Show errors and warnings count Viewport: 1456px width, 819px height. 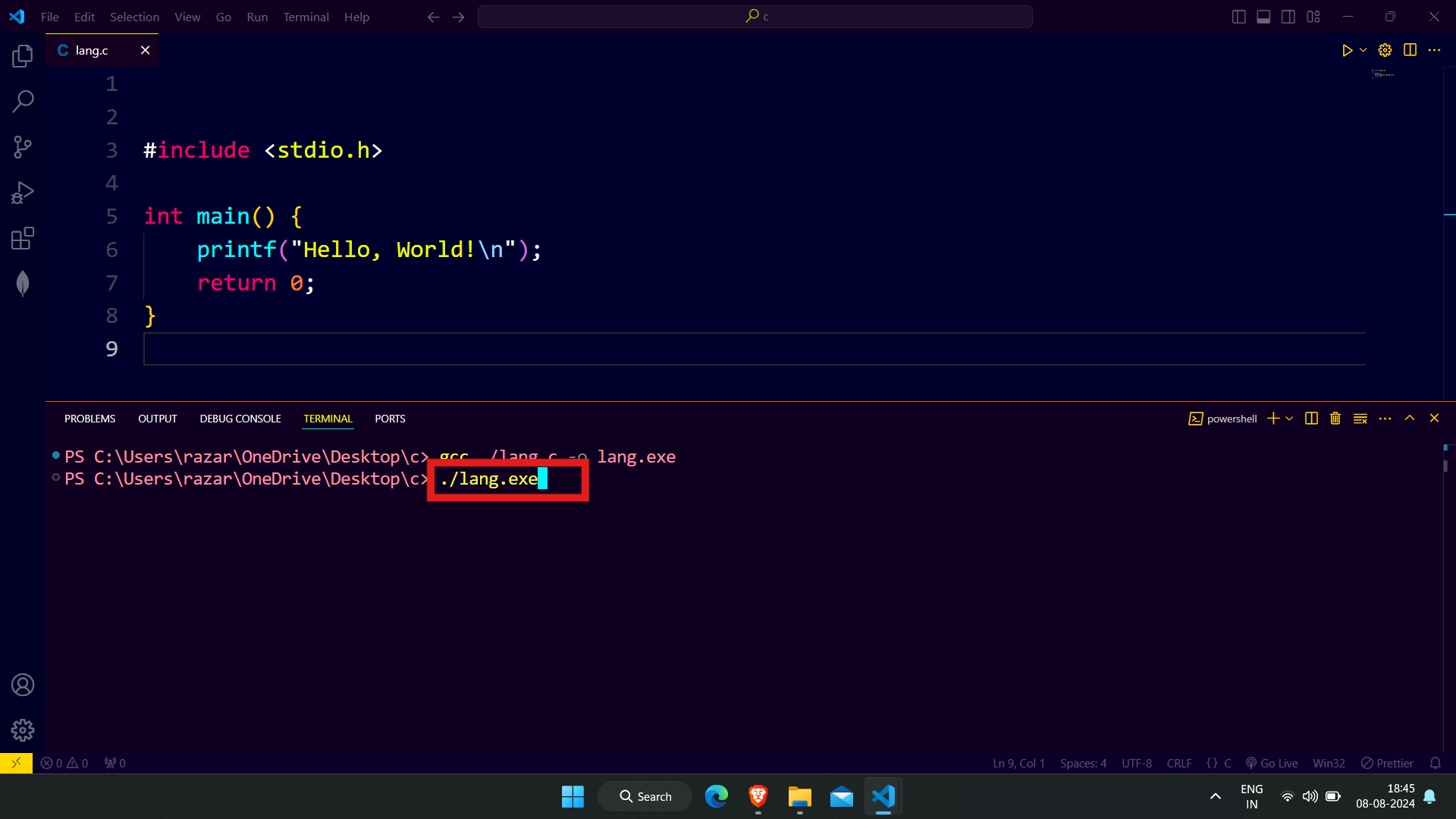click(64, 763)
